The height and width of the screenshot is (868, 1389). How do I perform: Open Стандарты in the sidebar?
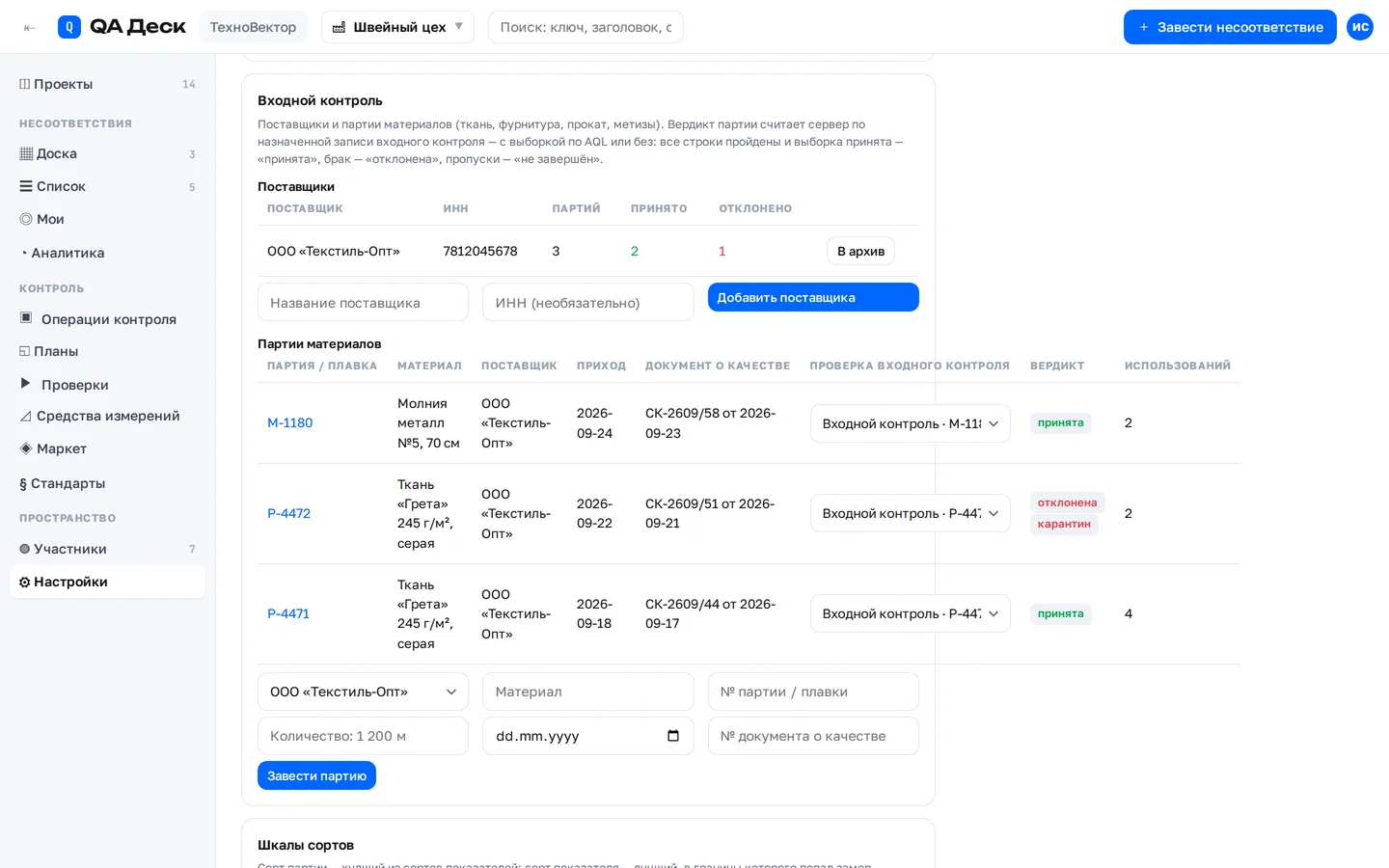[x=107, y=483]
